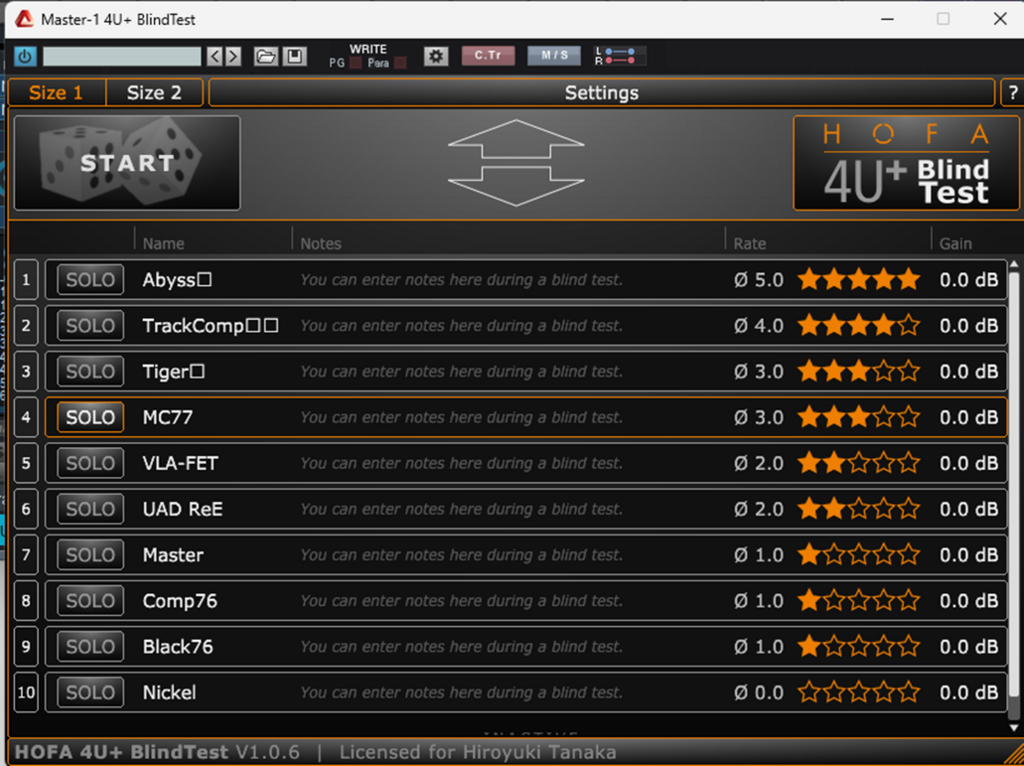Click the down arrow in header
Screen dimensions: 1024x766
tap(516, 186)
